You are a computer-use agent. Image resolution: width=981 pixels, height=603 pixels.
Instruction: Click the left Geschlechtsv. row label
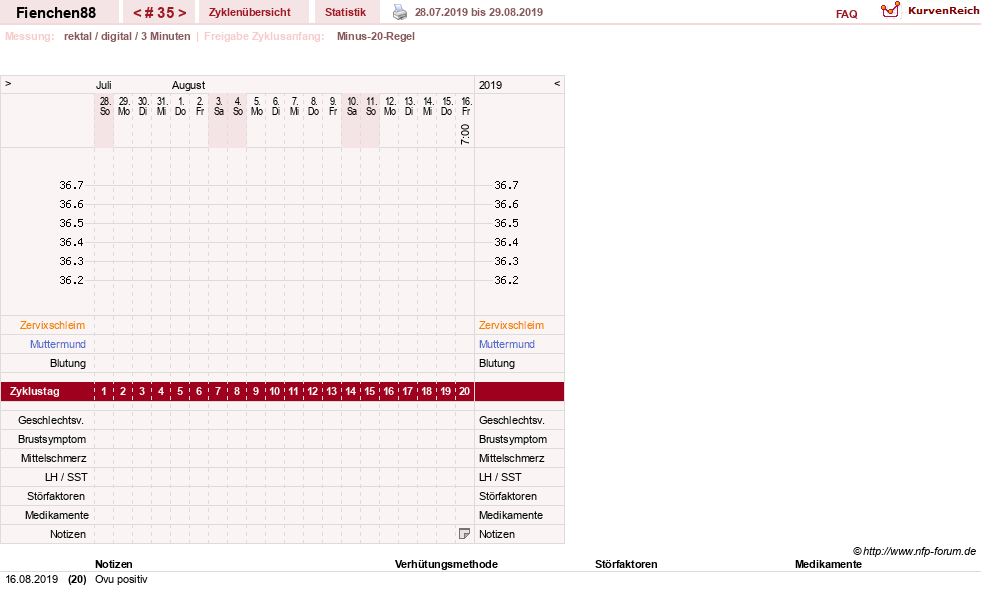coord(51,420)
